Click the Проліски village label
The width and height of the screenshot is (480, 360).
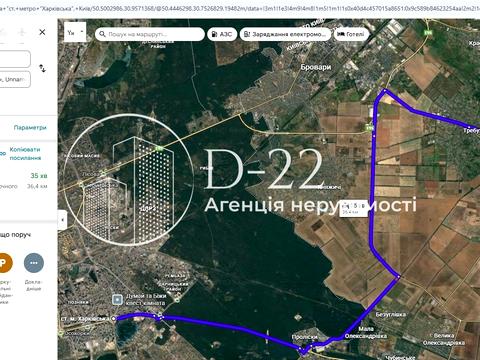(x=305, y=337)
